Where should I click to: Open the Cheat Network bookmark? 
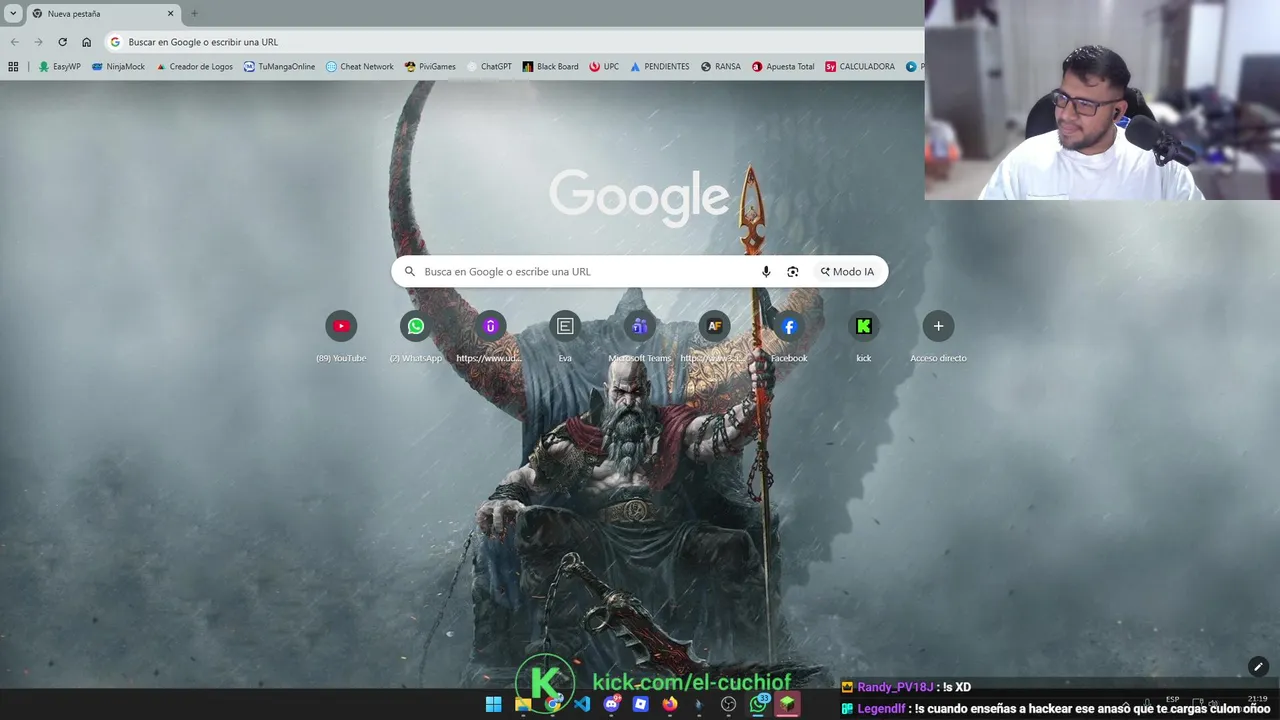point(359,66)
